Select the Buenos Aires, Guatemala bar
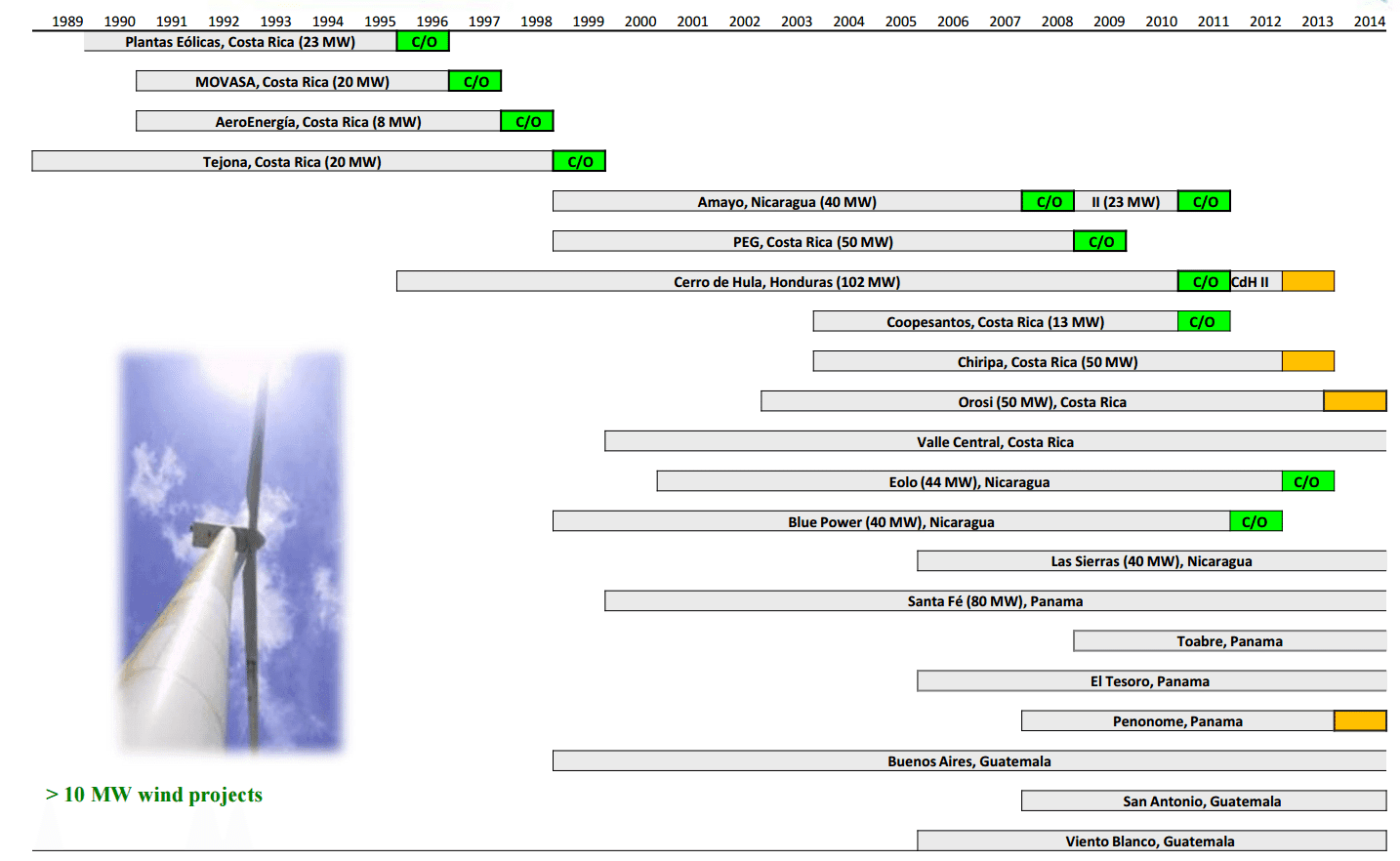 point(969,761)
